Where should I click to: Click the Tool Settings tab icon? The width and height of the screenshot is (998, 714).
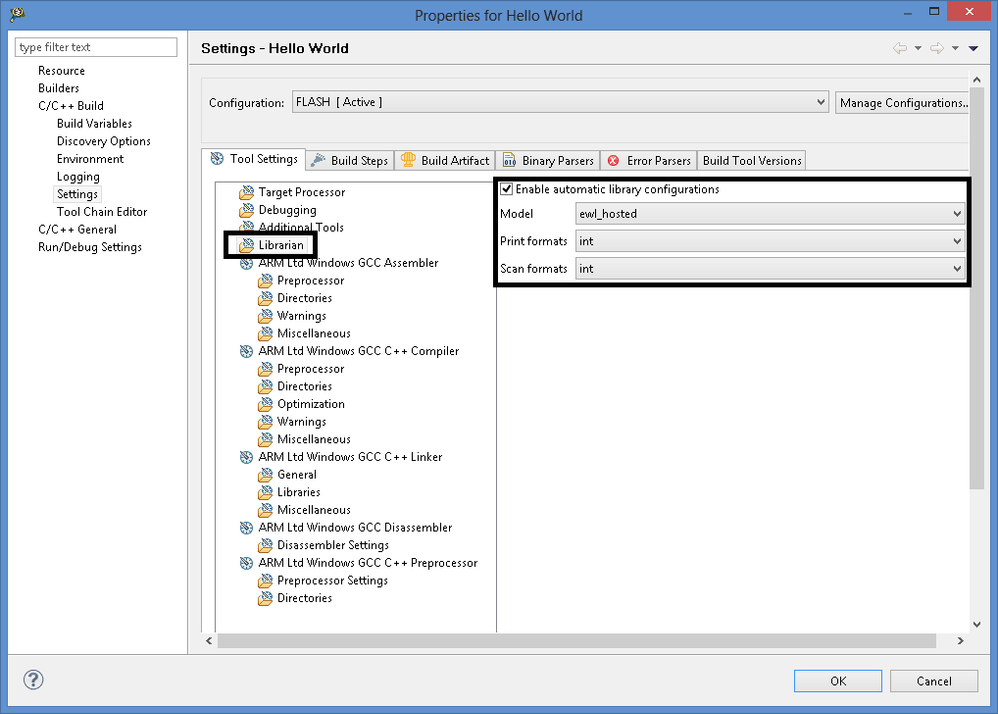pyautogui.click(x=217, y=158)
